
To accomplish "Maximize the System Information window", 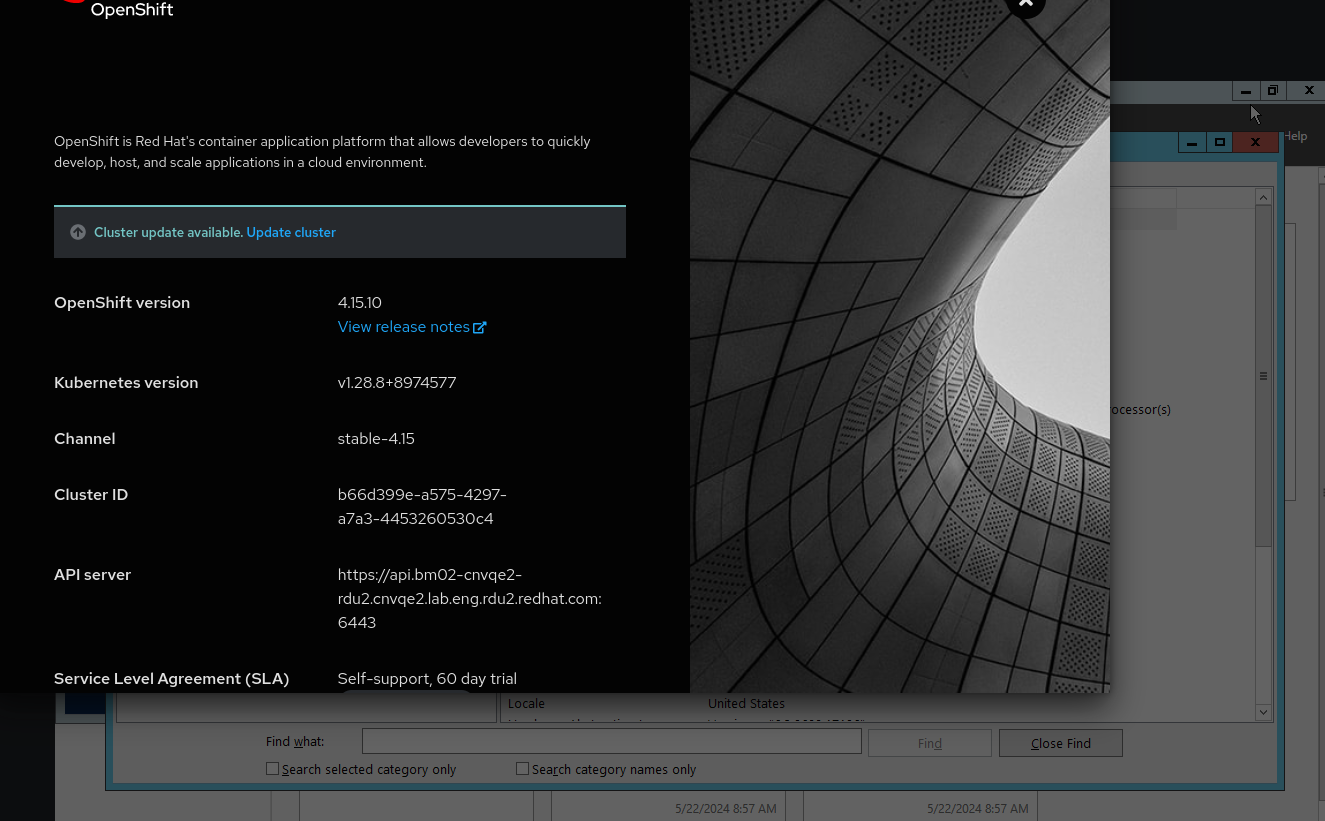I will point(1220,143).
